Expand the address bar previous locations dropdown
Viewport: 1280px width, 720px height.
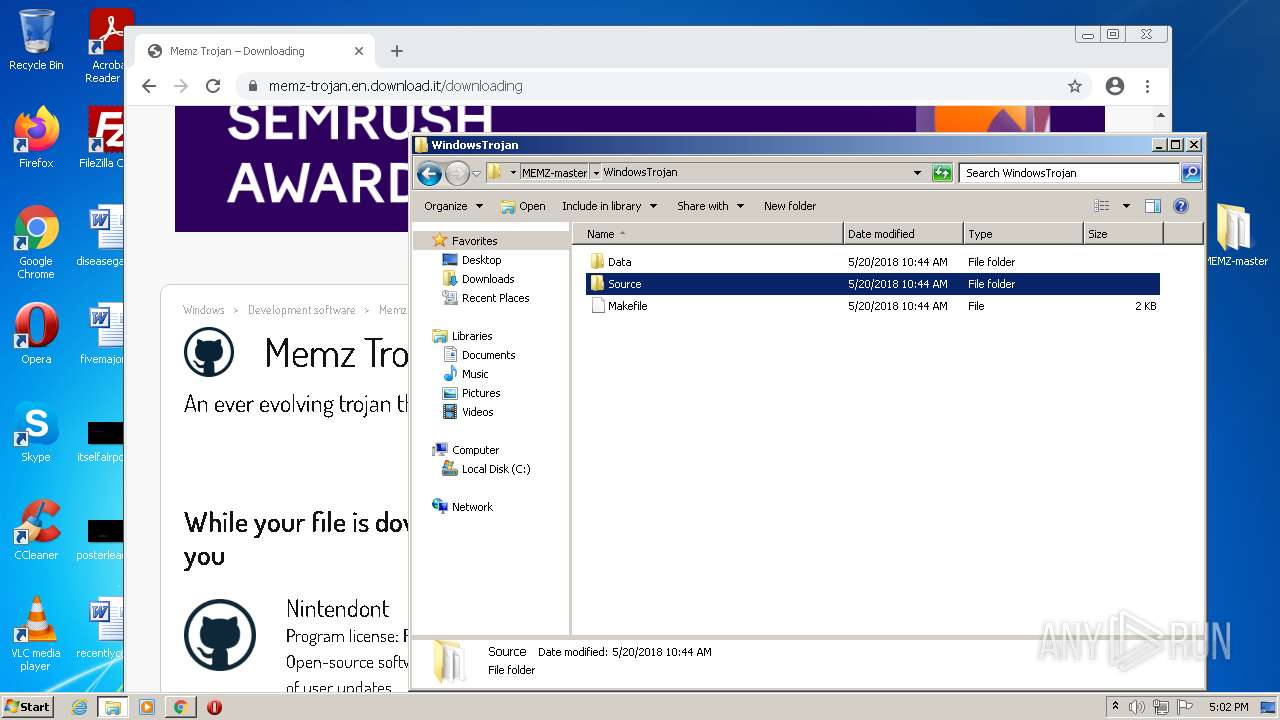917,173
